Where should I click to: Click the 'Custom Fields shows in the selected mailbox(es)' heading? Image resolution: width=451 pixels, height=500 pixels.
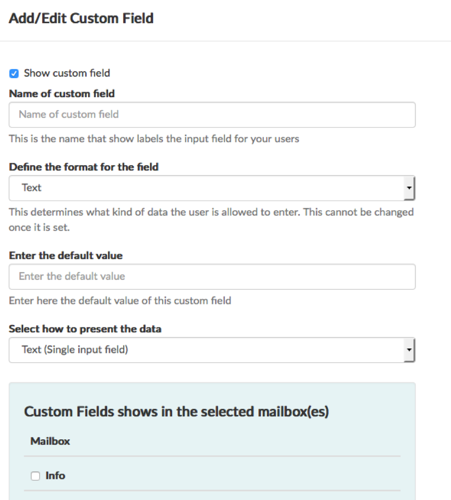176,412
